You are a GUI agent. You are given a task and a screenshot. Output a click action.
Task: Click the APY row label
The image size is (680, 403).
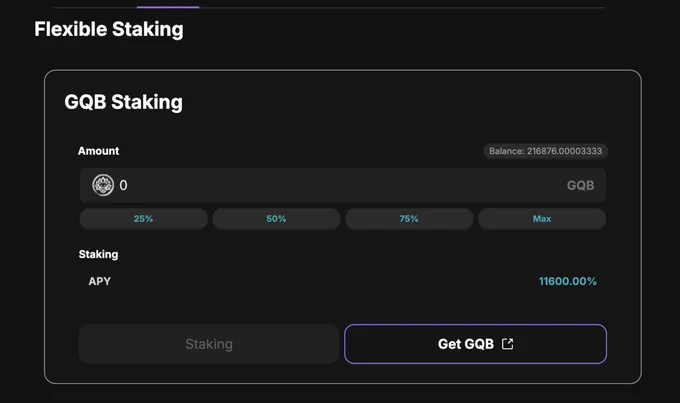[100, 281]
